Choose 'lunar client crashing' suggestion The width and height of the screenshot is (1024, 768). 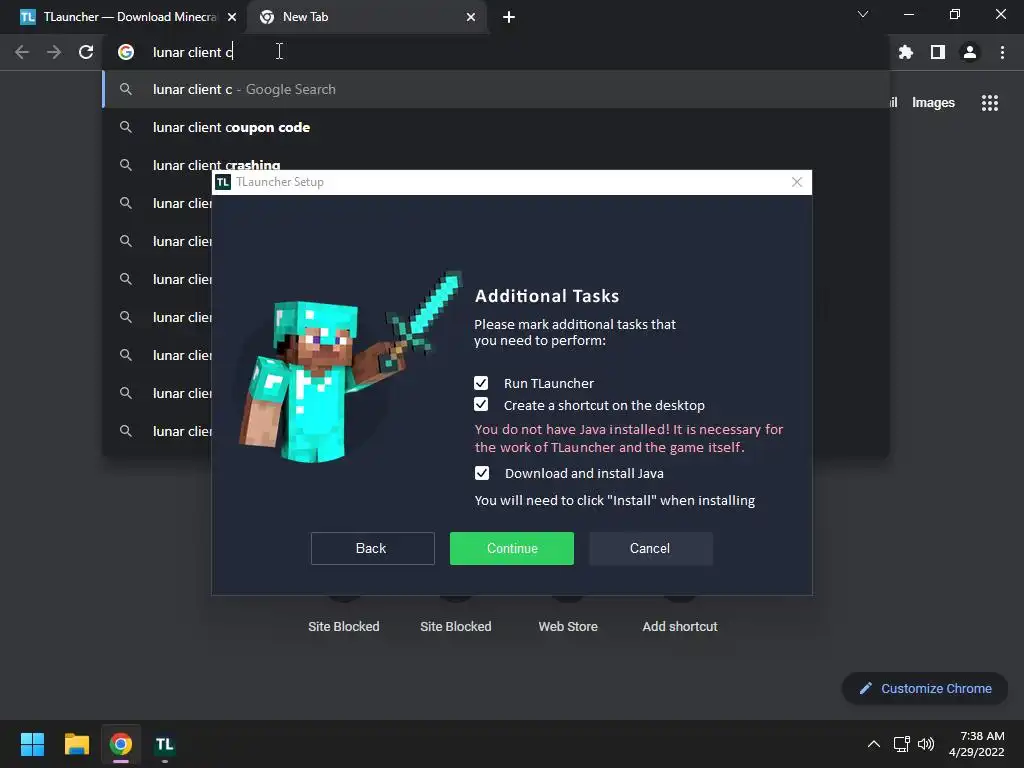tap(496, 159)
